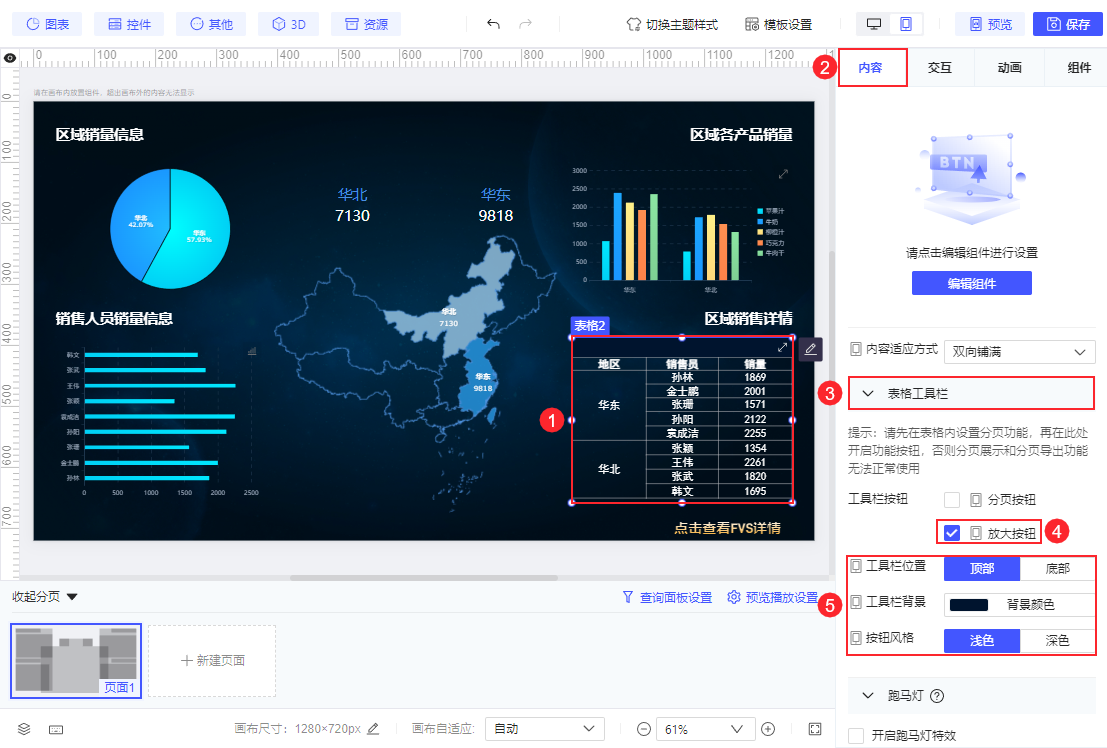1107x748 pixels.
Task: Click the 保存 button
Action: 1068,24
